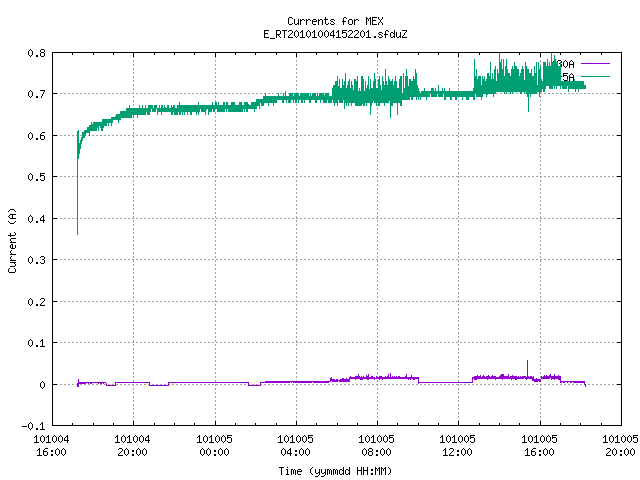Click the purple curve's tall spike before 16:00
Viewport: 640px width, 480px height.
pos(527,368)
